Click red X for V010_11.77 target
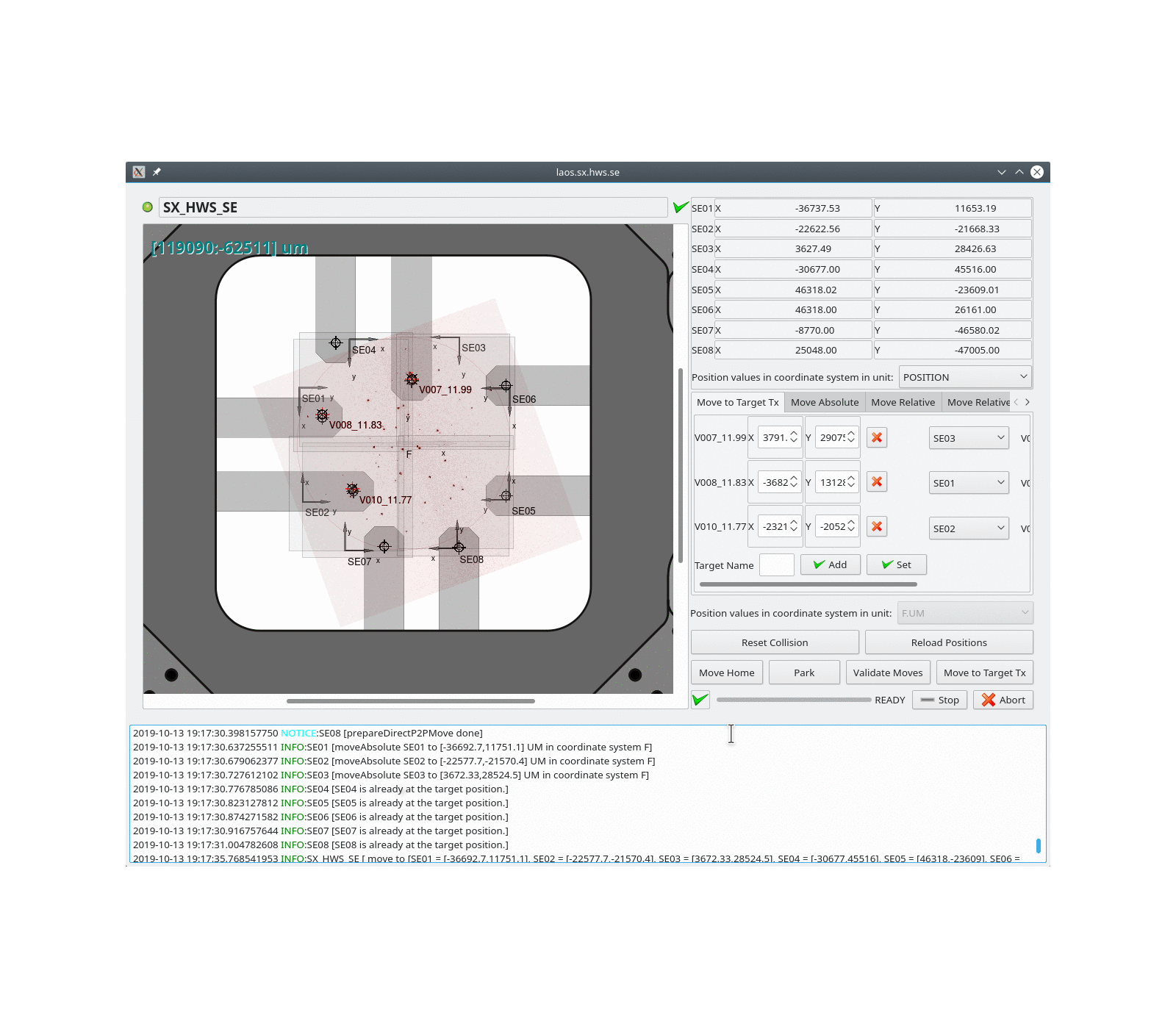Viewport: 1176px width, 1029px height. [876, 526]
